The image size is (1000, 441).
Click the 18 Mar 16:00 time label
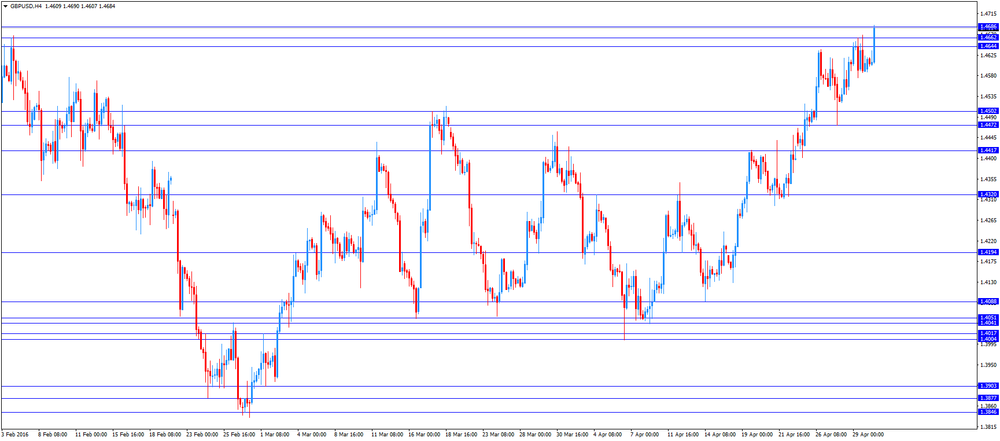[x=460, y=435]
